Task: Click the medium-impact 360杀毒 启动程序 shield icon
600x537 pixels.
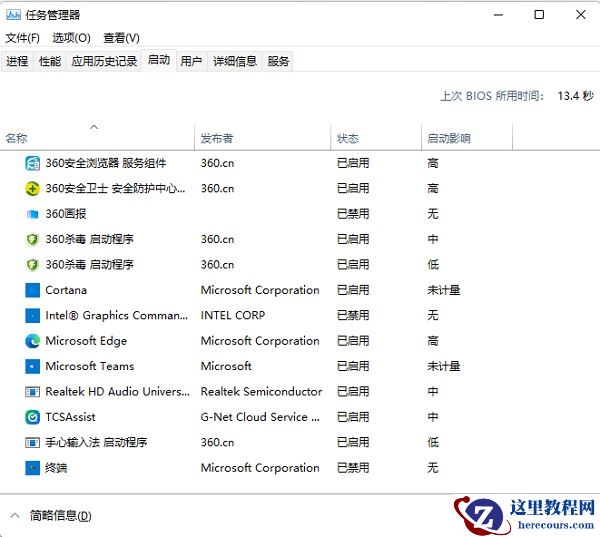Action: [33, 240]
